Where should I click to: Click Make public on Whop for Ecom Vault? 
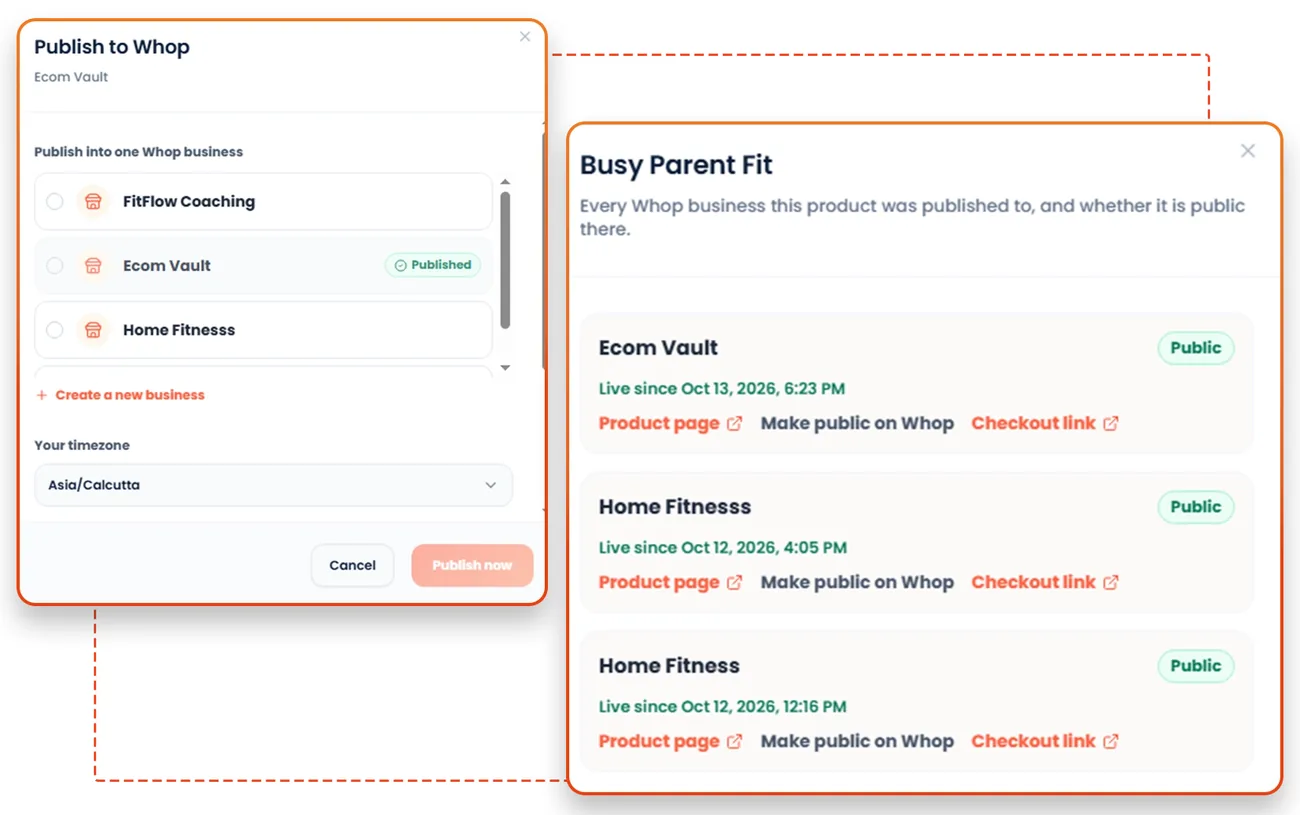(x=857, y=423)
